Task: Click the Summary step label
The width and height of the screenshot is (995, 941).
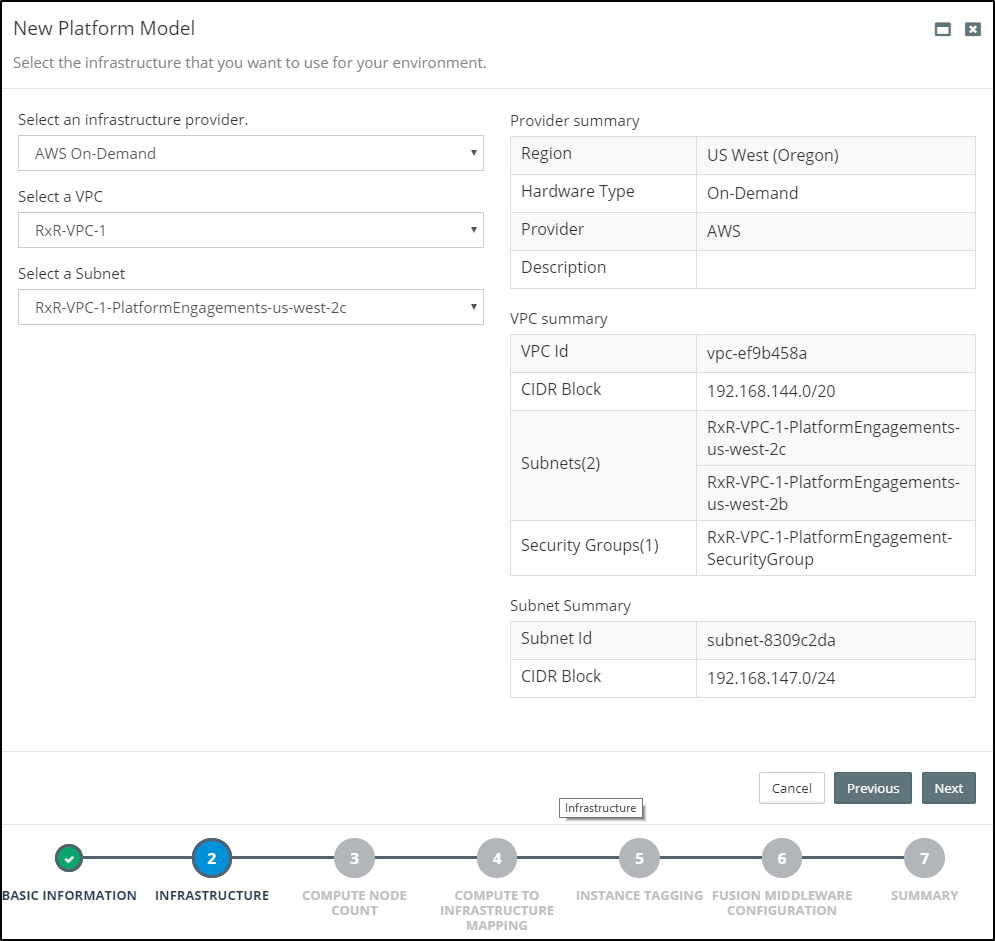Action: [x=924, y=896]
